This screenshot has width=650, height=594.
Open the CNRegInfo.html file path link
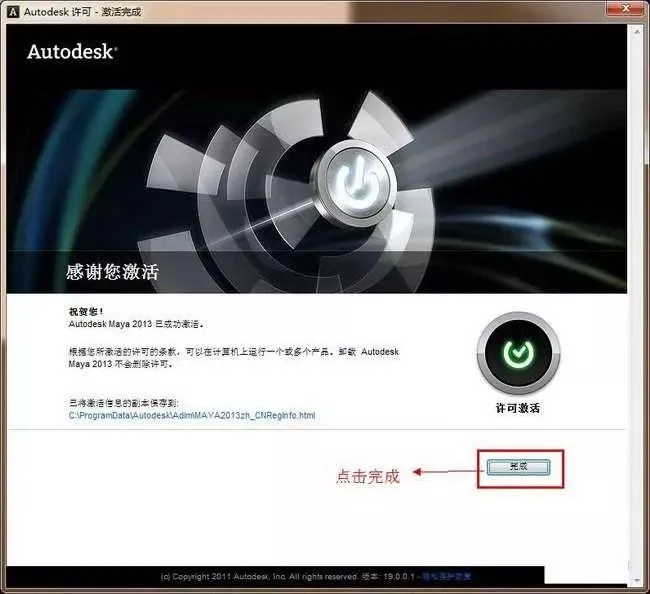(192, 415)
